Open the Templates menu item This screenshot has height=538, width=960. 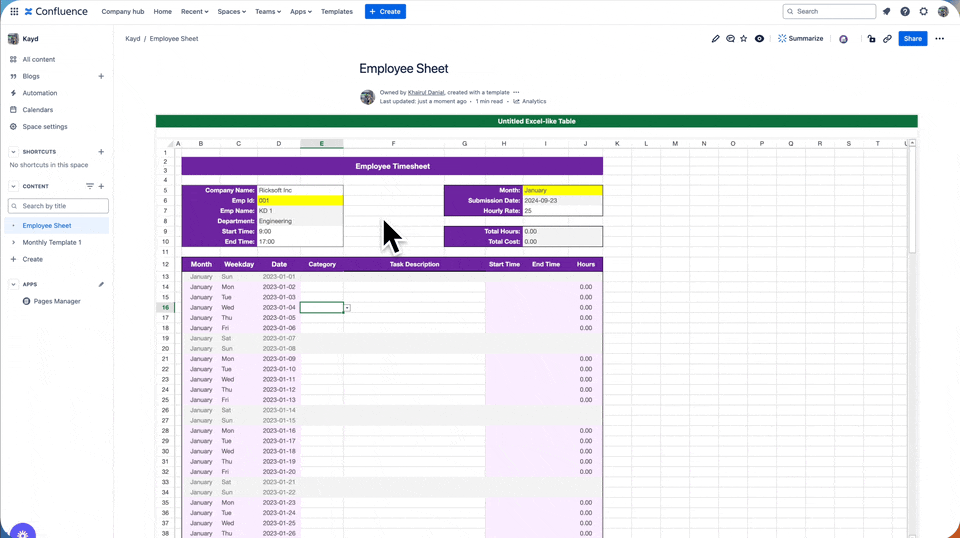coord(337,12)
